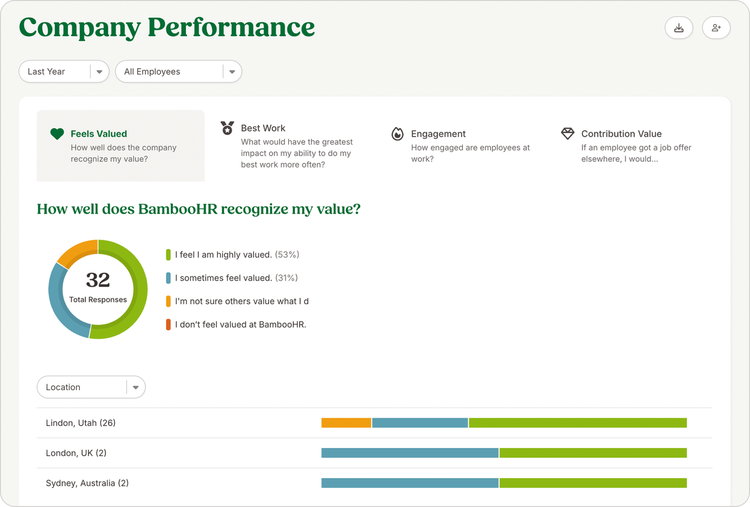Click the green swatch for highly valued legend

pyautogui.click(x=168, y=254)
